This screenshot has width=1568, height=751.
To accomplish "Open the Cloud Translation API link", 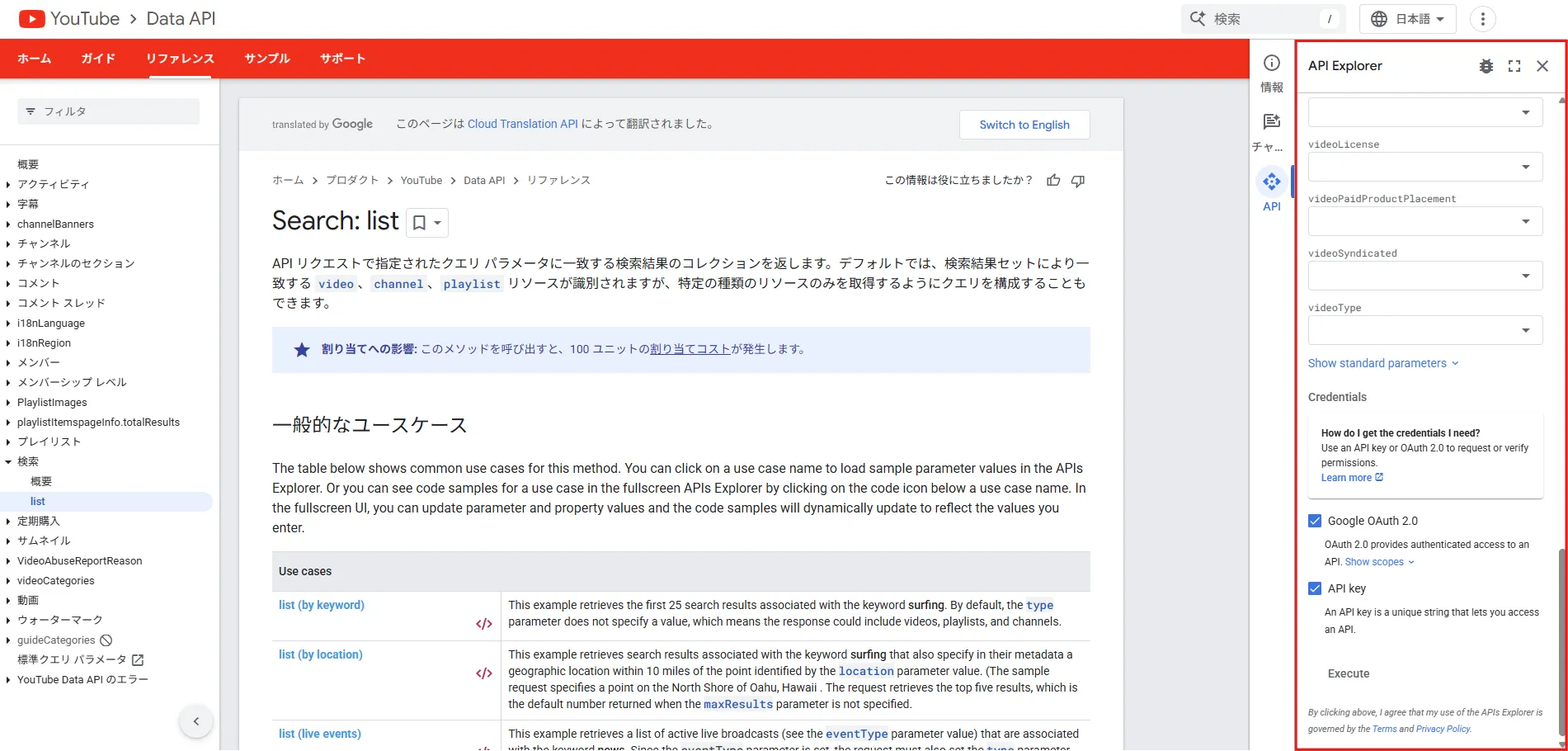I will pos(523,124).
